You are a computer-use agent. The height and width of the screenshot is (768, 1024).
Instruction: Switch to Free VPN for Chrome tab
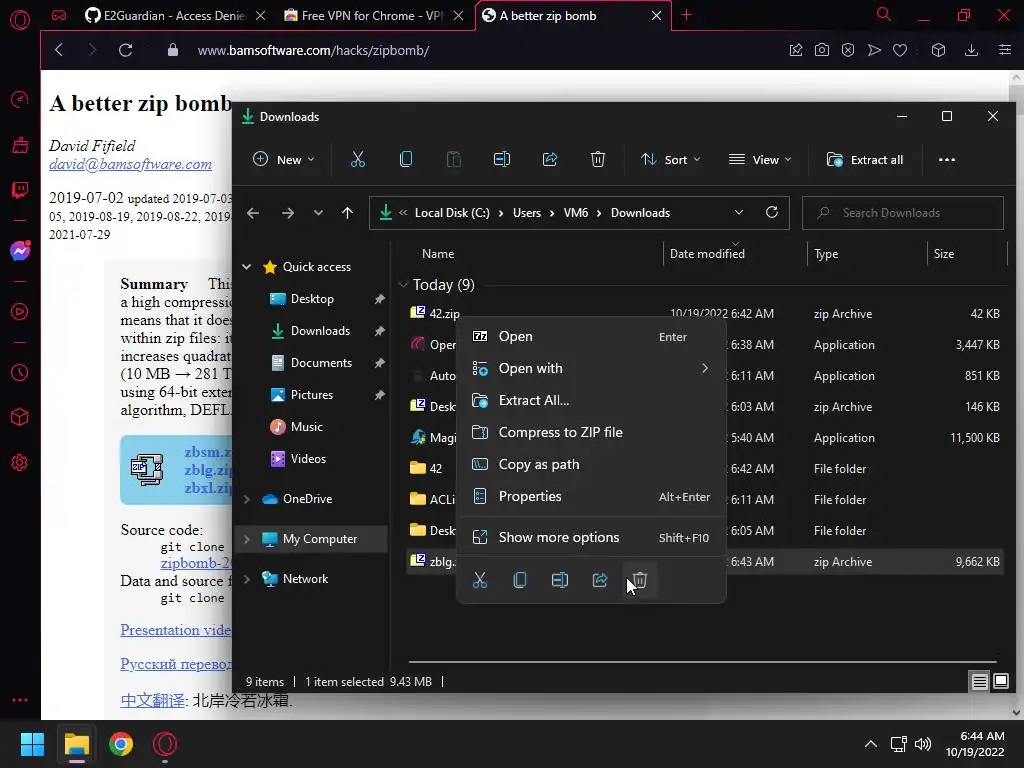tap(374, 15)
